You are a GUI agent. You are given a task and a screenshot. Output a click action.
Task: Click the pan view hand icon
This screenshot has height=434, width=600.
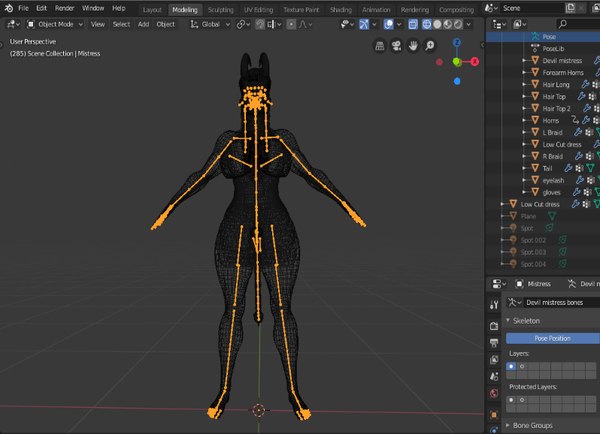click(413, 46)
